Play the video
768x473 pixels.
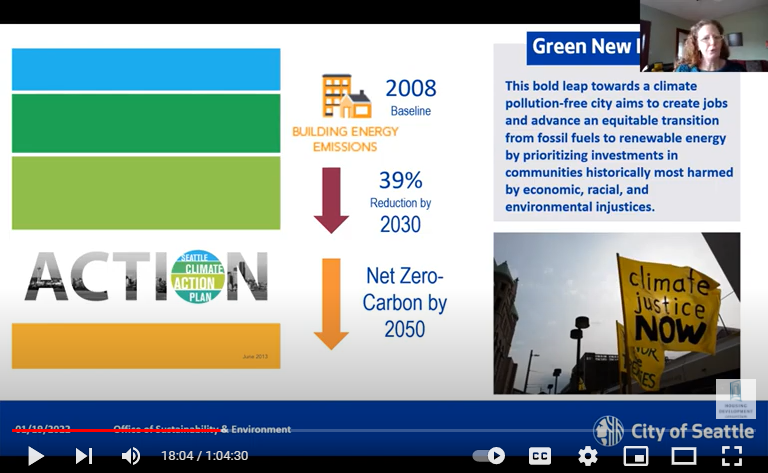(x=35, y=456)
